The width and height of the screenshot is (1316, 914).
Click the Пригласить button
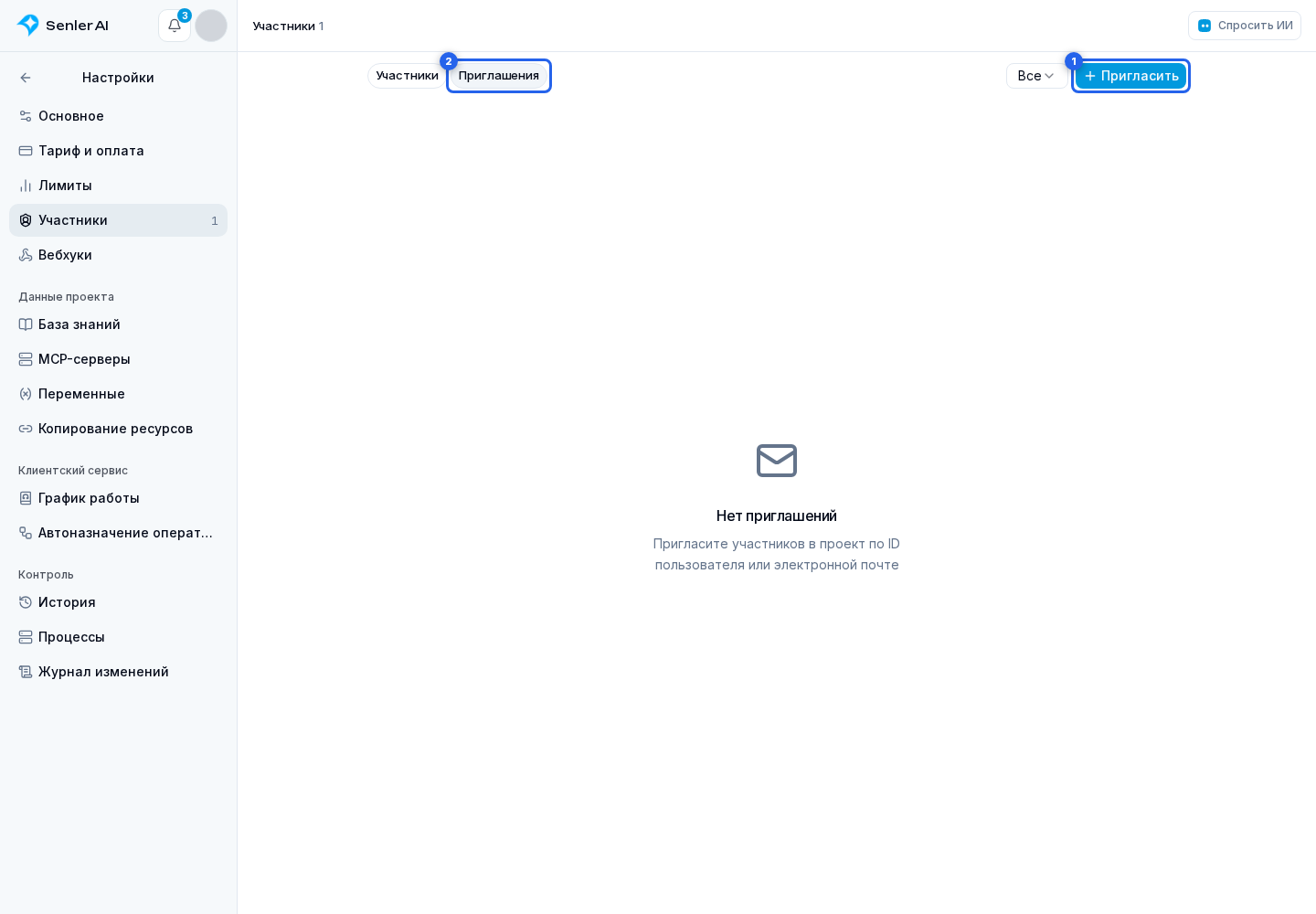[x=1130, y=76]
